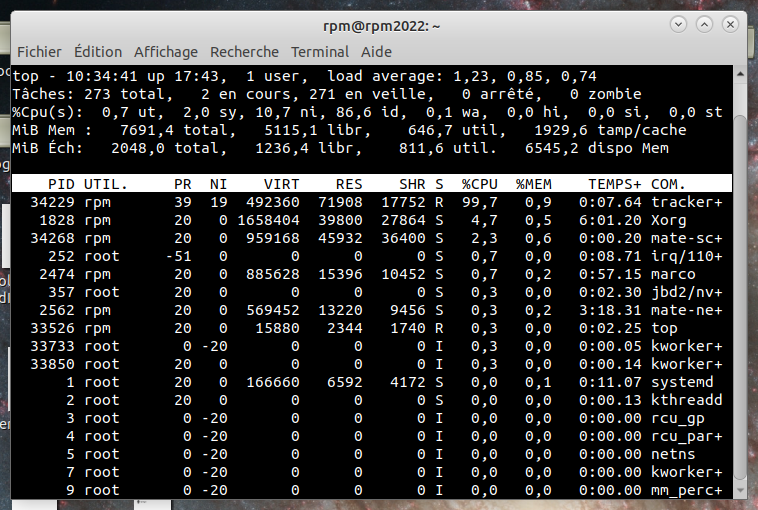
Task: Click the Xorg process row
Action: [370, 220]
